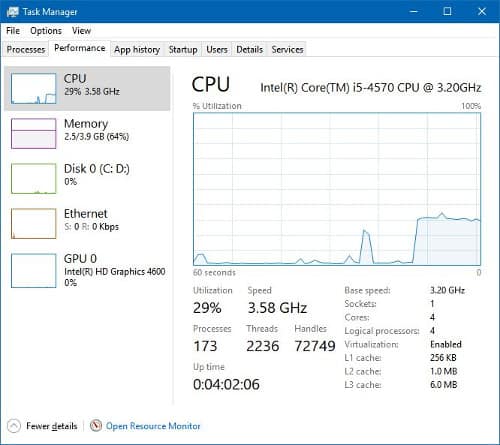
Task: Click the Virtualization Enabled value
Action: (446, 344)
